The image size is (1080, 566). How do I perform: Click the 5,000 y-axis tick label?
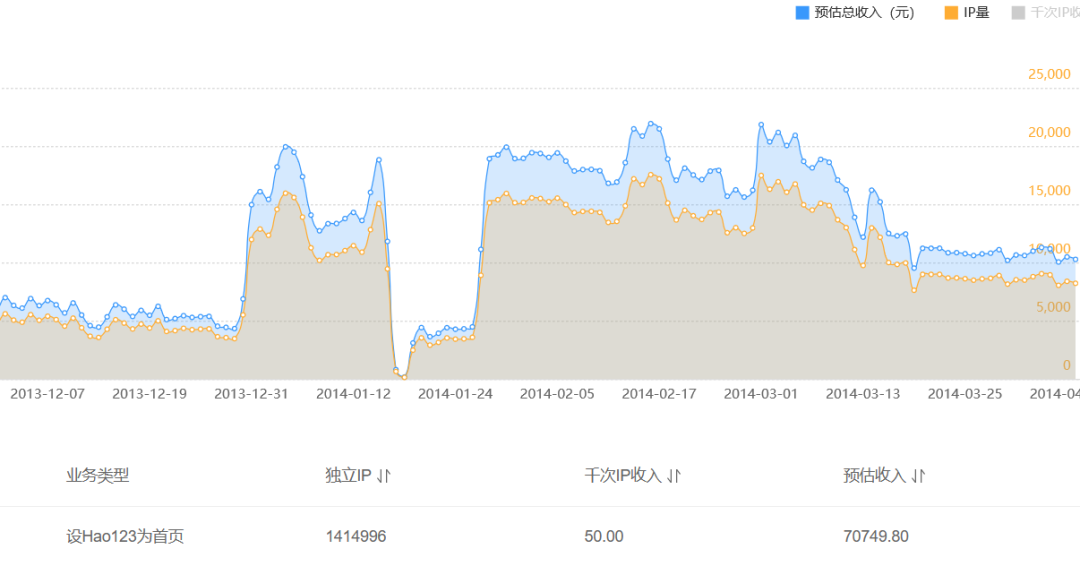coord(1053,307)
